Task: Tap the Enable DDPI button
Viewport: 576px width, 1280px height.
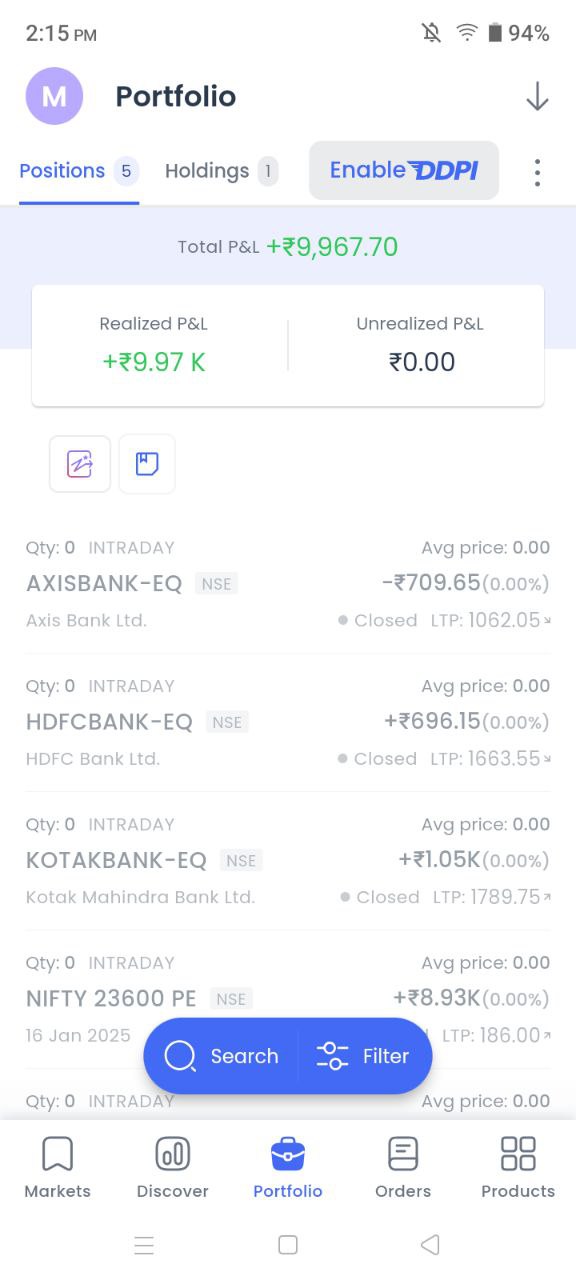Action: 404,170
